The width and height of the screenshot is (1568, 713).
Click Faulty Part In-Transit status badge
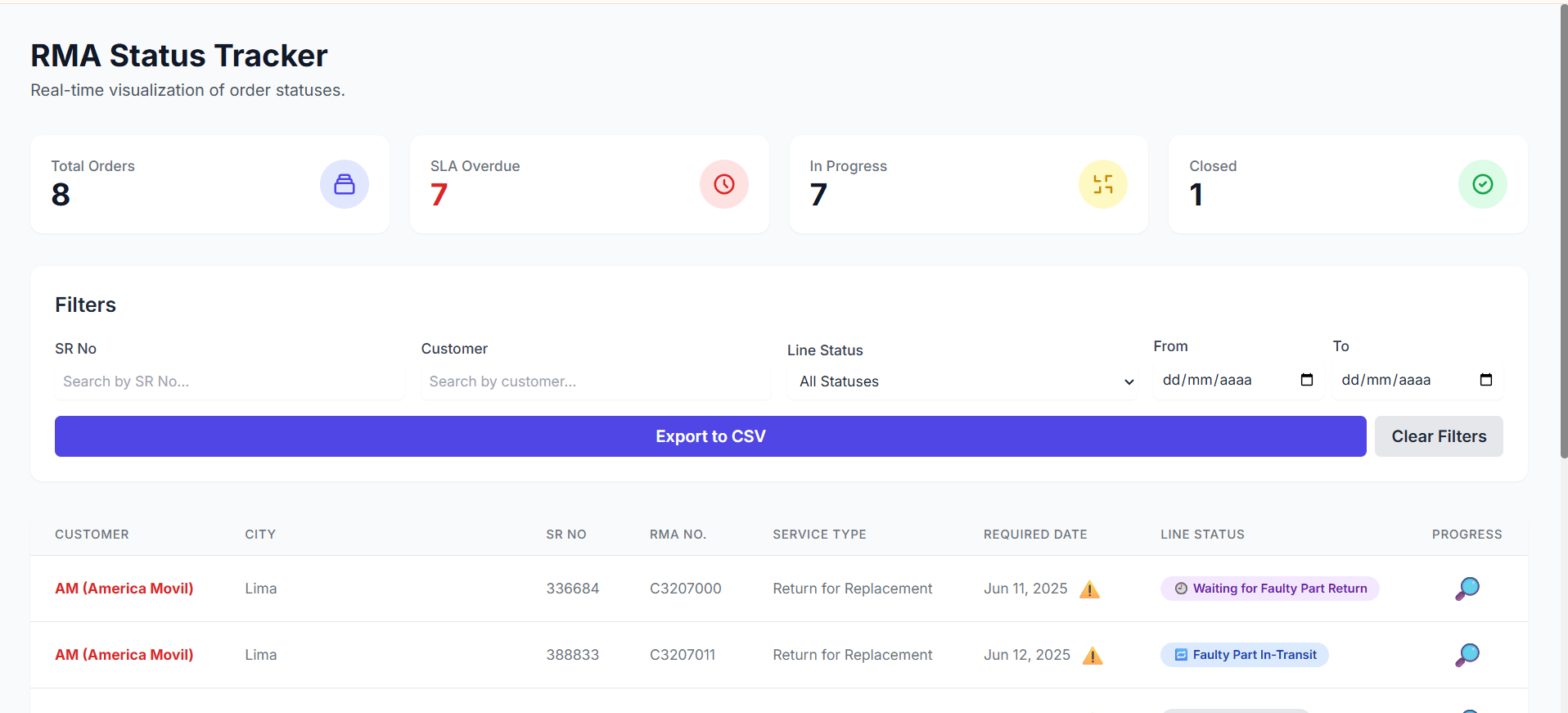(1245, 655)
